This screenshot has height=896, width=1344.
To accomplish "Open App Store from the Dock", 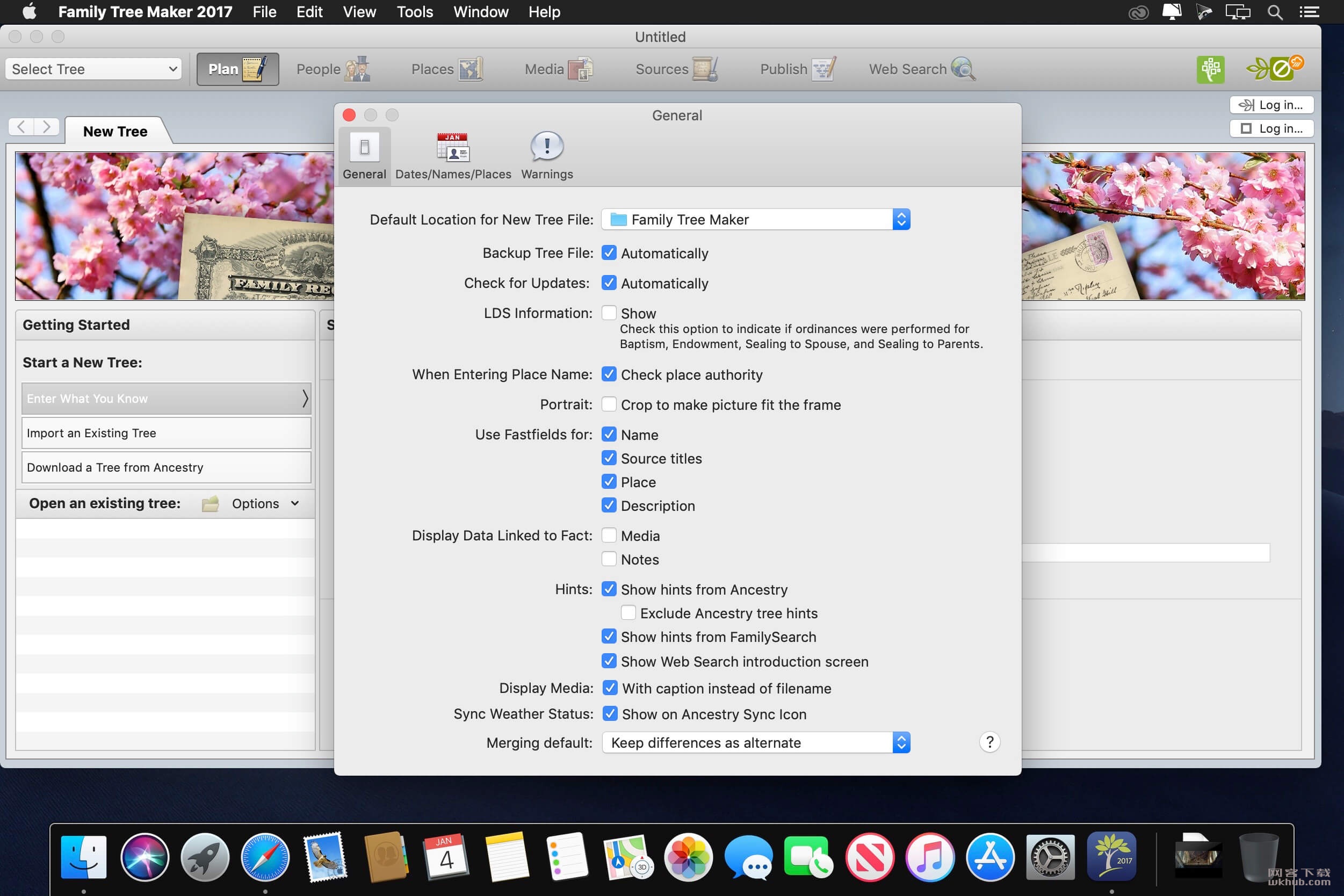I will (x=991, y=857).
